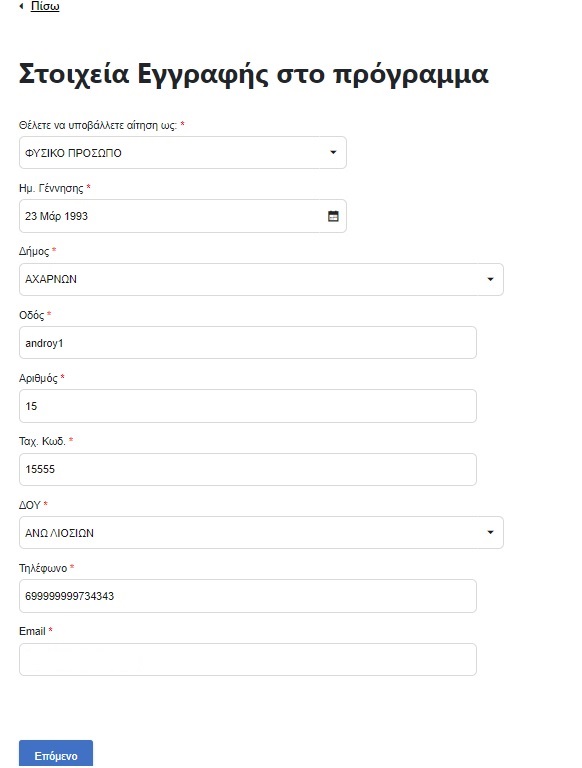This screenshot has width=582, height=768.
Task: Select the Αριθμός field containing 15
Action: point(248,406)
